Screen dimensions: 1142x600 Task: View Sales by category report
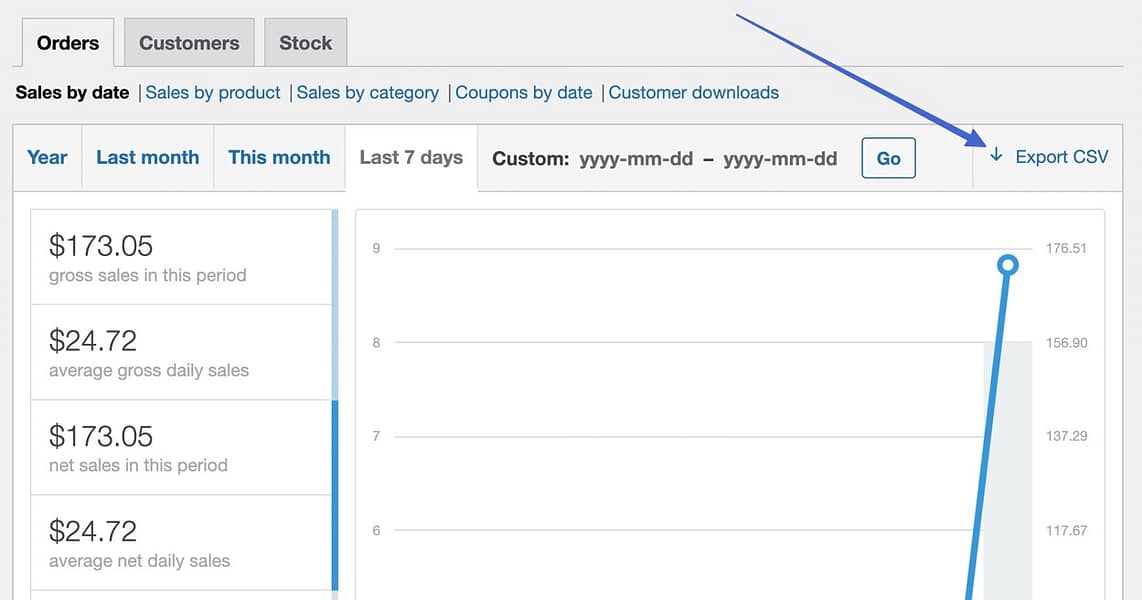coord(367,92)
